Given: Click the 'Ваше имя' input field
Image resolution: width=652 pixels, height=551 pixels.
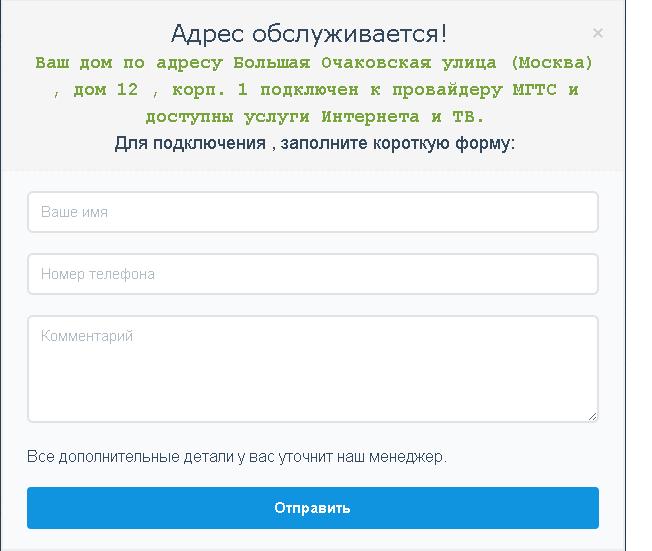Looking at the screenshot, I should click(312, 212).
